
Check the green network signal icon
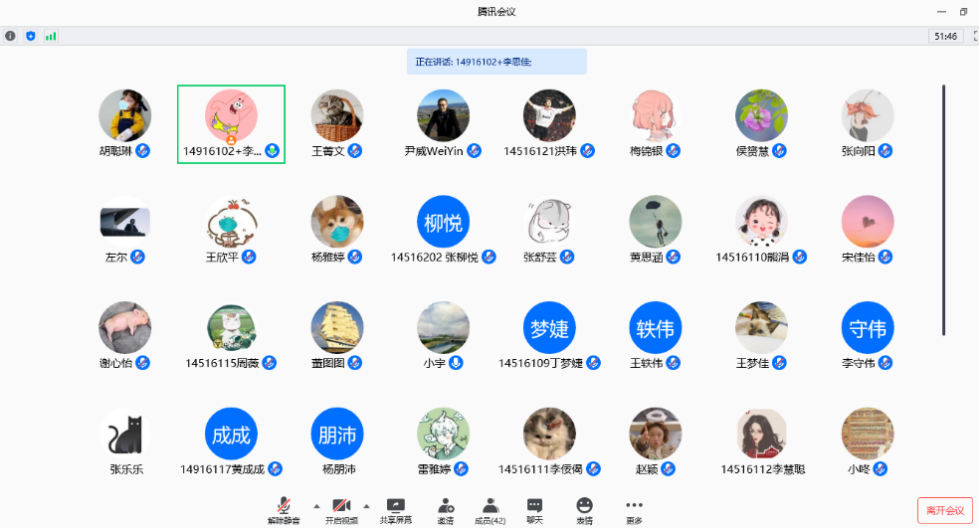click(50, 36)
